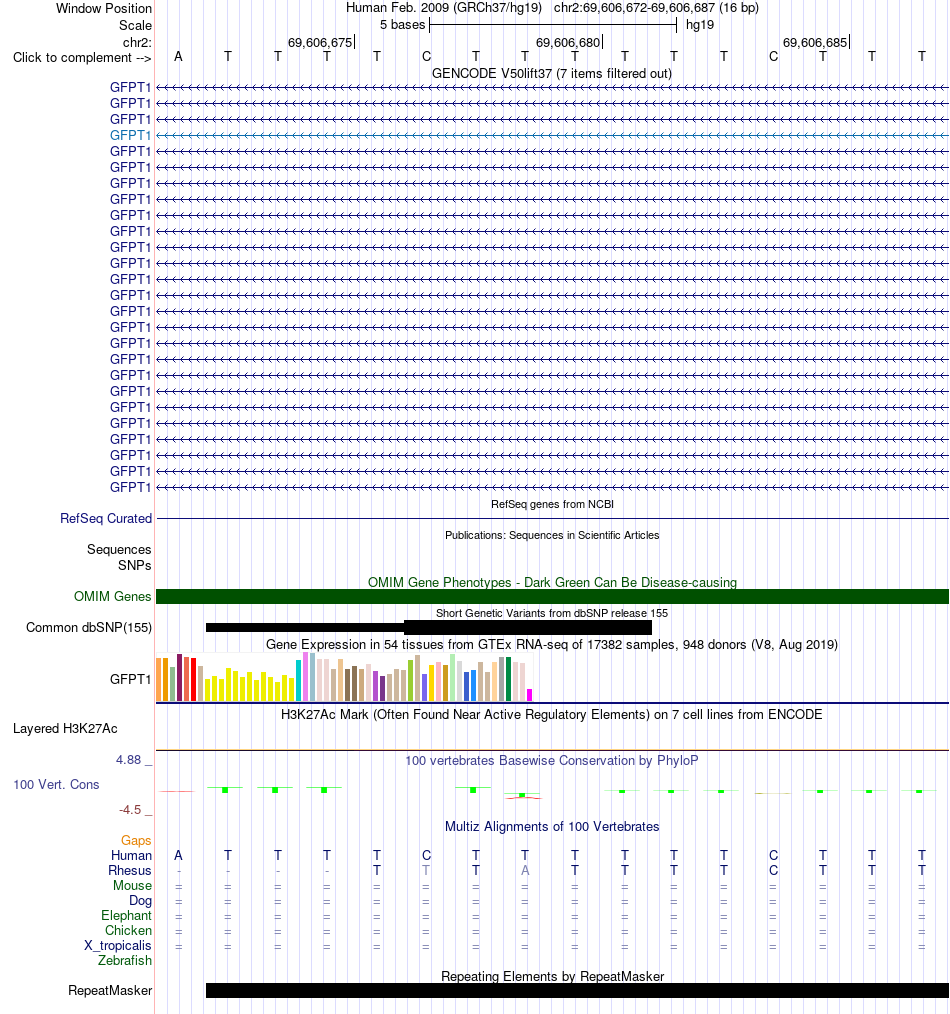Click the red negative PhyloP conservation bar
950x1014 pixels.
point(523,797)
